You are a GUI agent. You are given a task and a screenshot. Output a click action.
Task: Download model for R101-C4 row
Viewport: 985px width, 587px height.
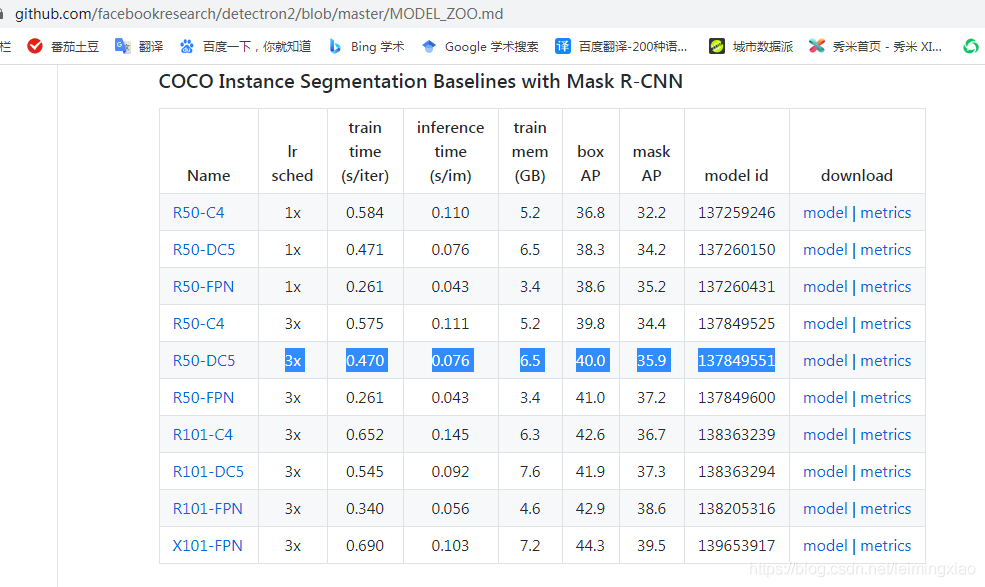(825, 434)
